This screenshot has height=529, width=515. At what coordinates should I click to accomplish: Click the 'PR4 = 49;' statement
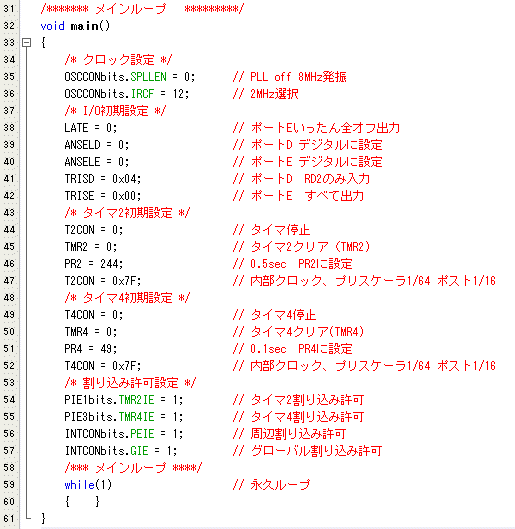click(91, 349)
